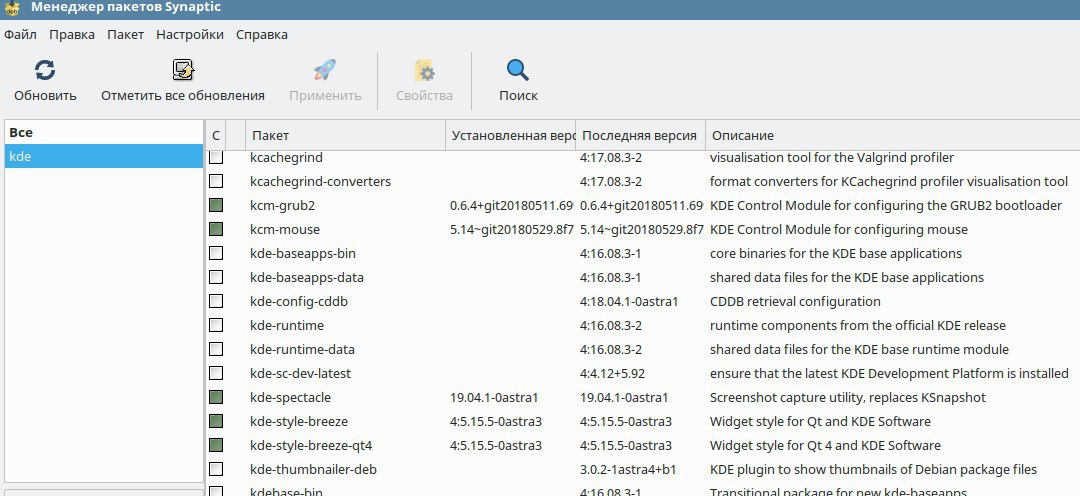Mark the kde-config-cddb status box
This screenshot has height=496, width=1080.
pyautogui.click(x=216, y=301)
